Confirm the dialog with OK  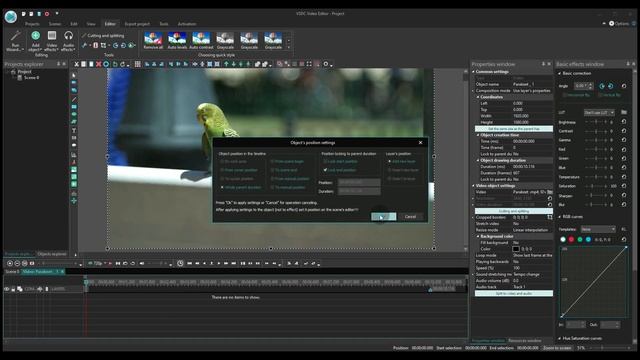(383, 217)
